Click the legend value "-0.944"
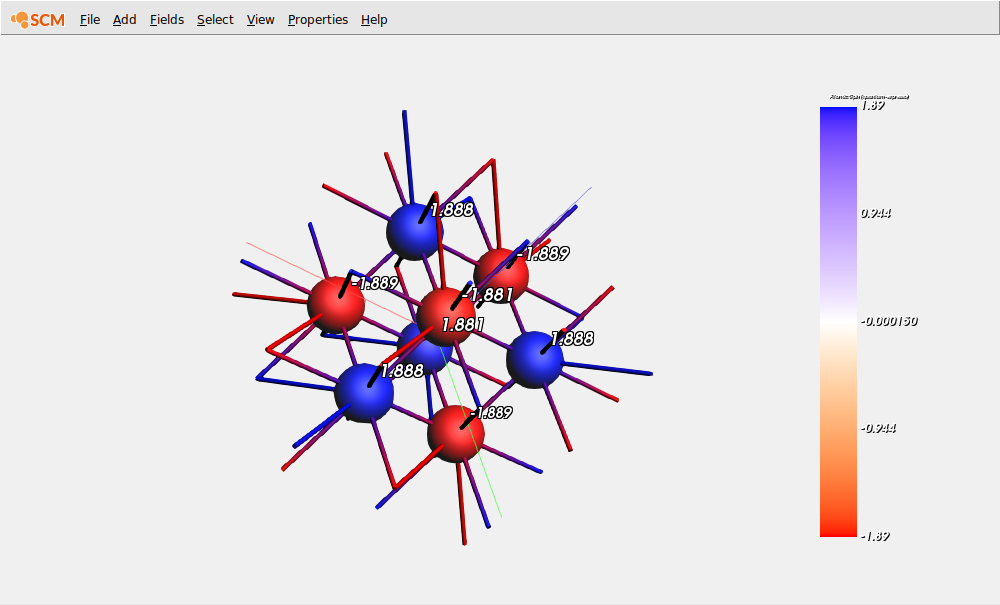 pyautogui.click(x=878, y=428)
